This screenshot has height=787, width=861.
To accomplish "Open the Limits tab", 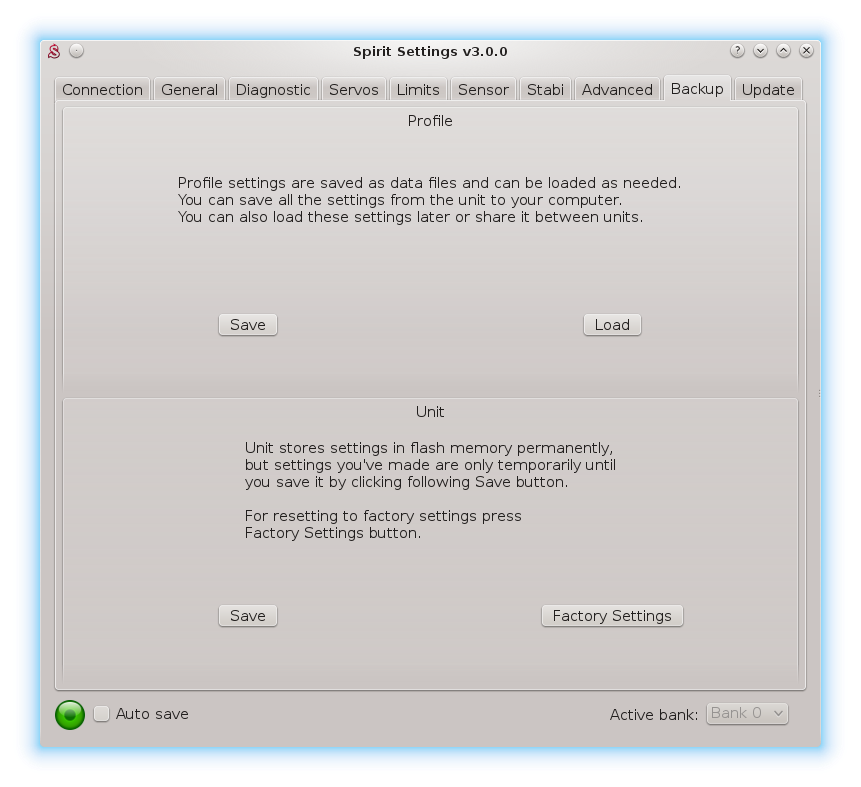I will [418, 90].
